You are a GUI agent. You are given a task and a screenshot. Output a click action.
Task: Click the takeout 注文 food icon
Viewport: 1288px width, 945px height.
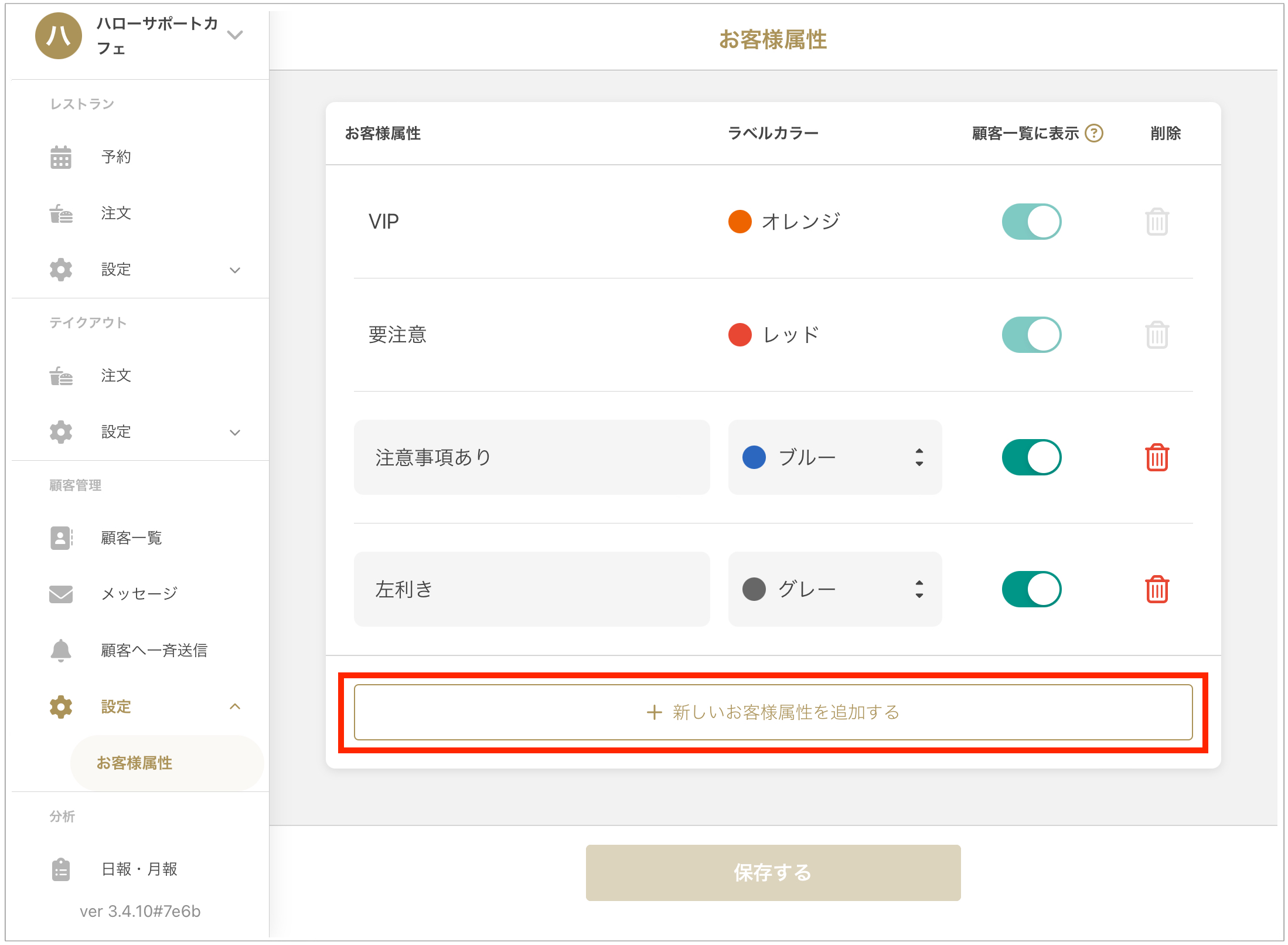click(x=61, y=376)
